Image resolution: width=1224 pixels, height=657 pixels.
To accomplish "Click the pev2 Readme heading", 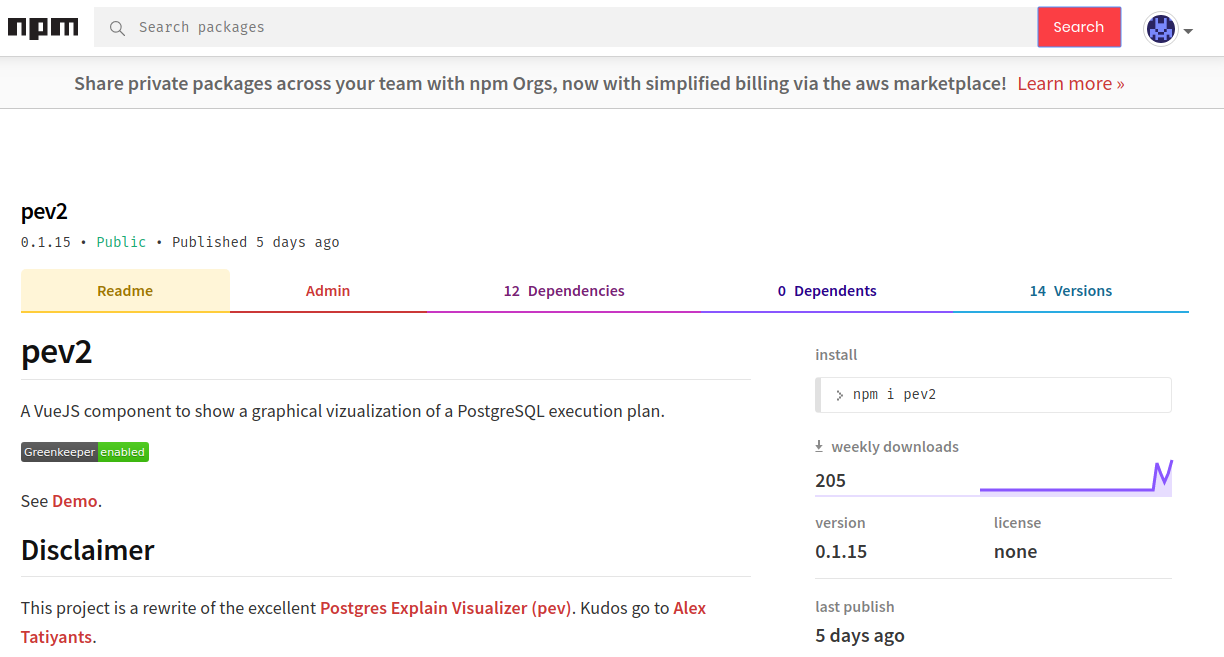I will click(x=57, y=352).
